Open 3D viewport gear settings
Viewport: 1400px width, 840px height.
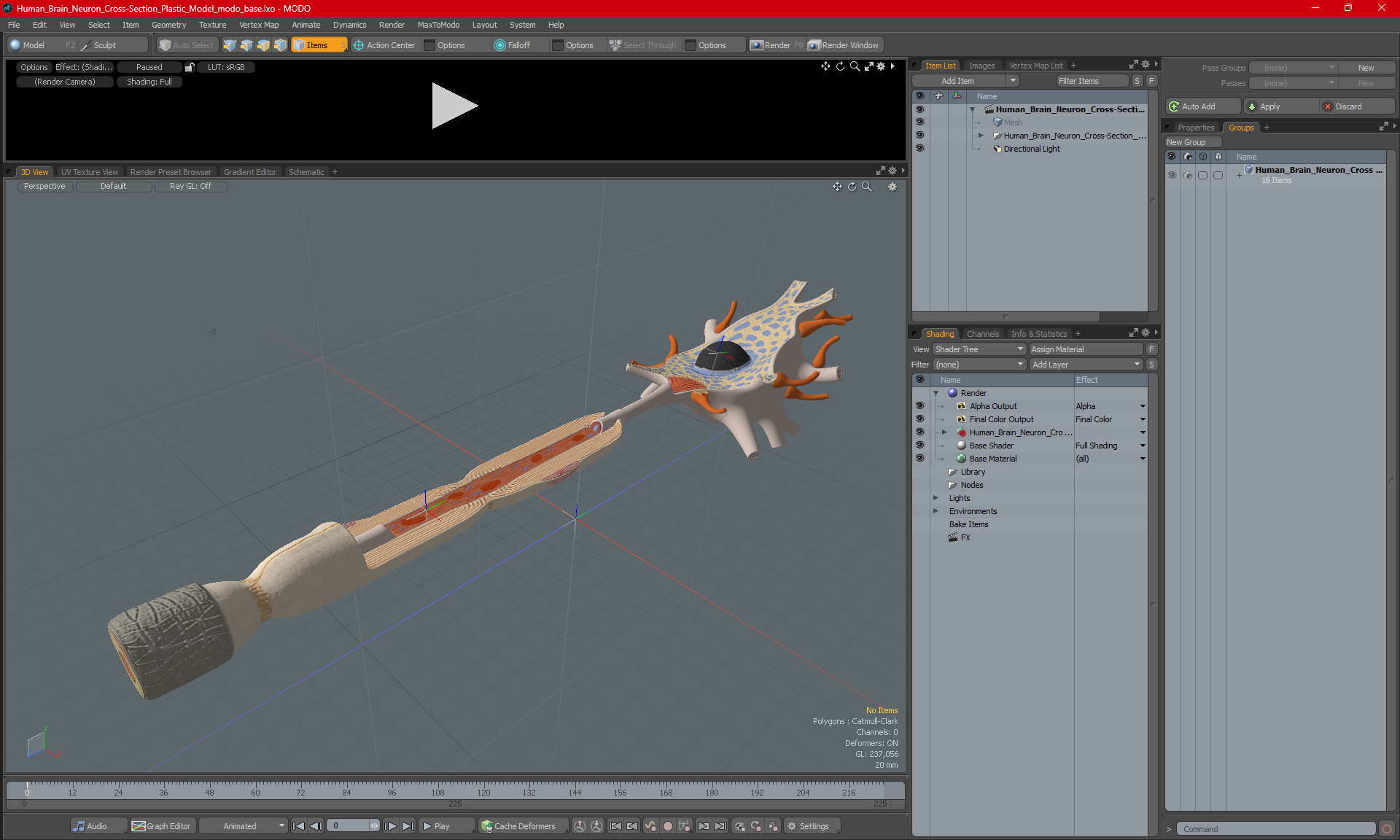click(892, 187)
